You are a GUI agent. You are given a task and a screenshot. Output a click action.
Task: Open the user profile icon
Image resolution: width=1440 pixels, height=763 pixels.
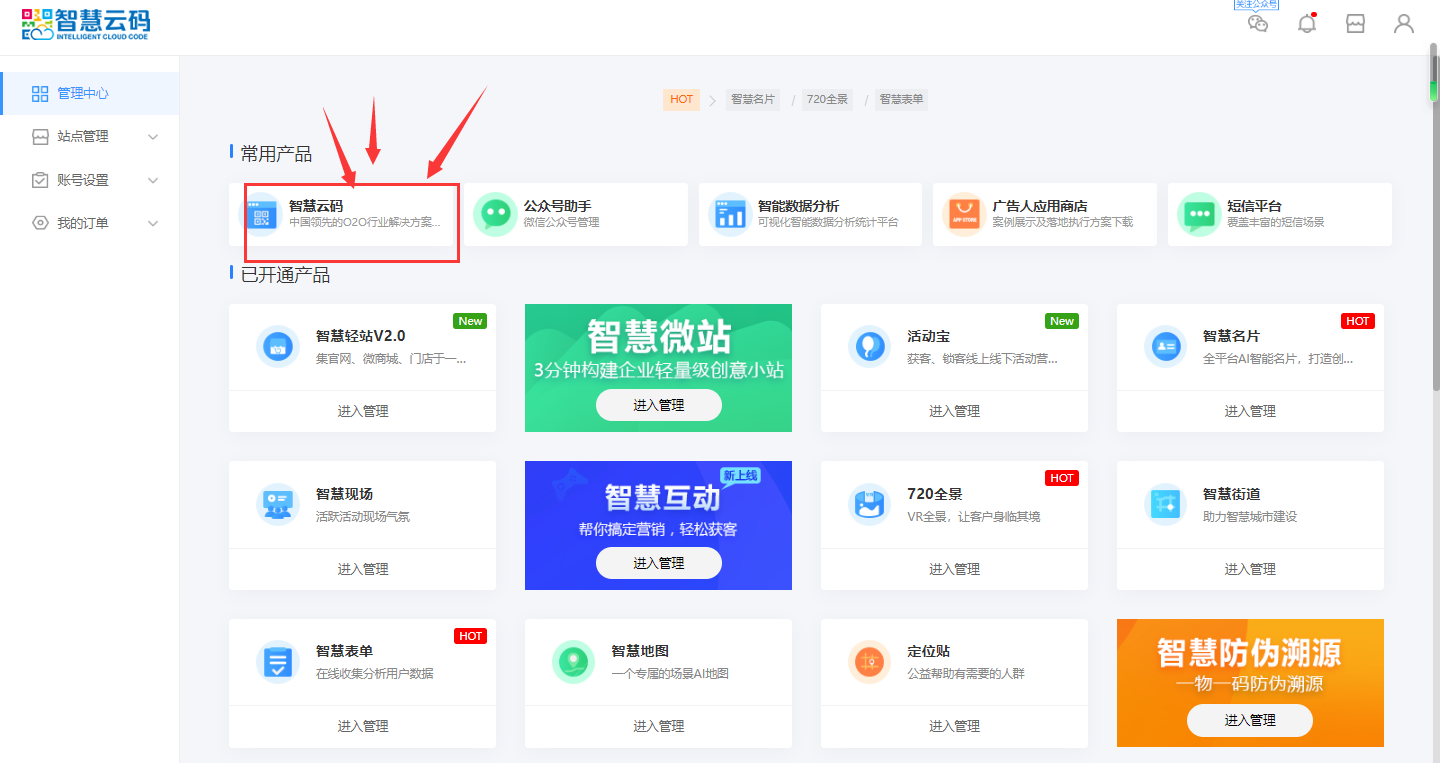(x=1404, y=24)
